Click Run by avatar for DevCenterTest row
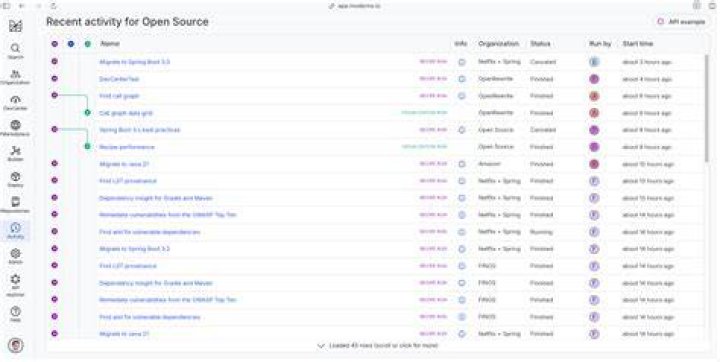Screen dimensions: 720x362 594,79
